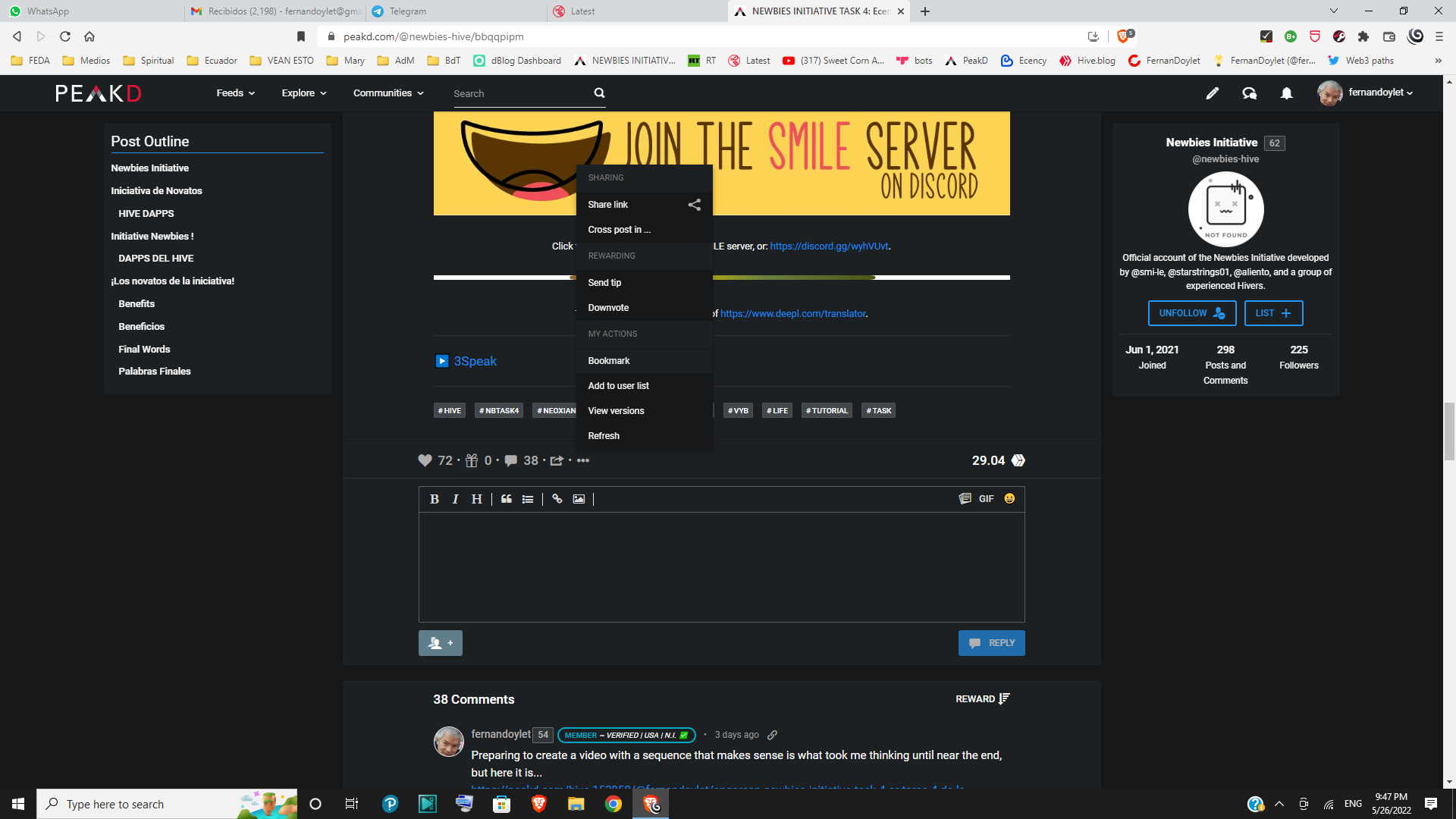Open the 3Speak link

(x=475, y=361)
